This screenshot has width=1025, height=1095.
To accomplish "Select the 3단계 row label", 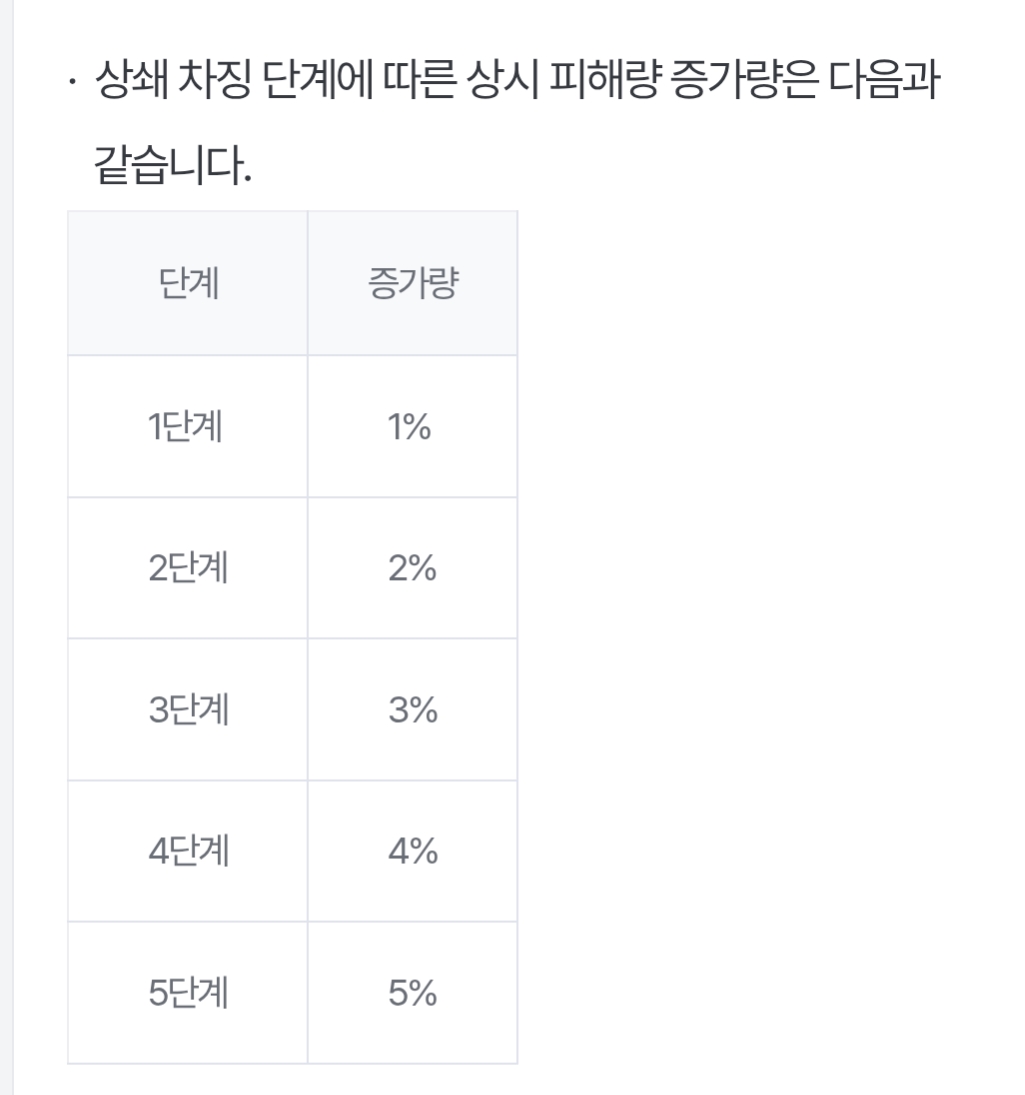I will click(x=188, y=711).
